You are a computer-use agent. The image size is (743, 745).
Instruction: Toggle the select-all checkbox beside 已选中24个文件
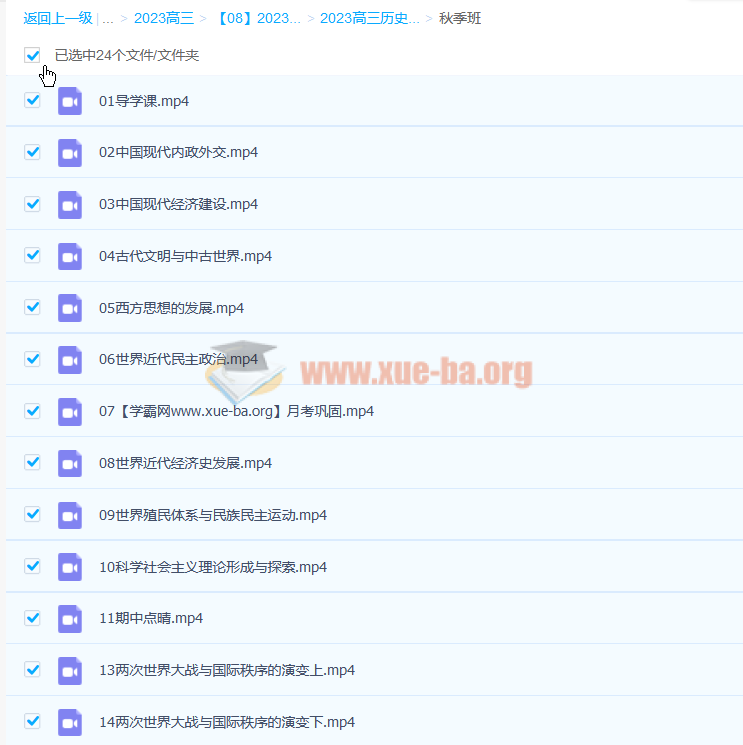click(x=32, y=55)
